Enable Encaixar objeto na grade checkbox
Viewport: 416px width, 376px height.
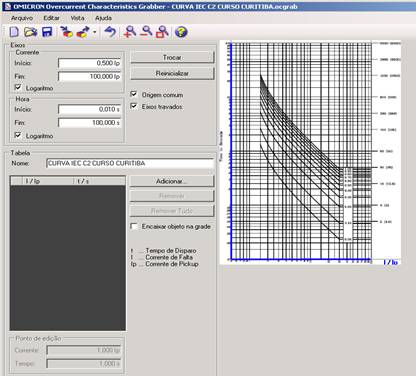(134, 226)
